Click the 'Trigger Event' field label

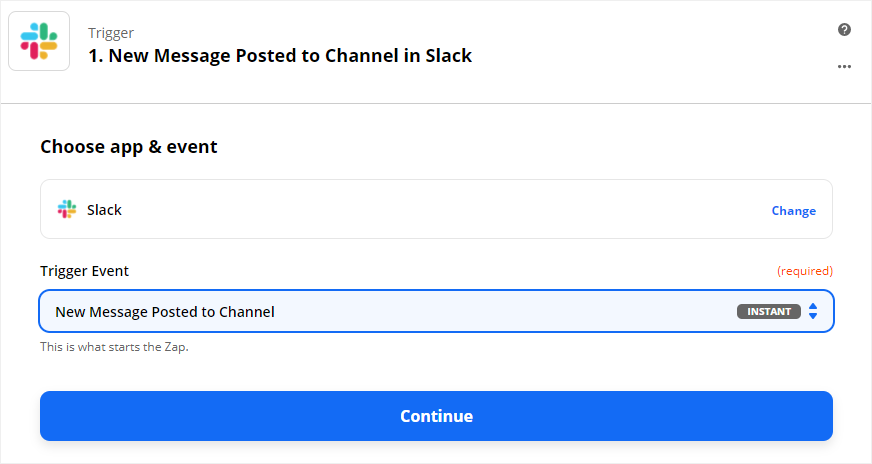[x=84, y=271]
